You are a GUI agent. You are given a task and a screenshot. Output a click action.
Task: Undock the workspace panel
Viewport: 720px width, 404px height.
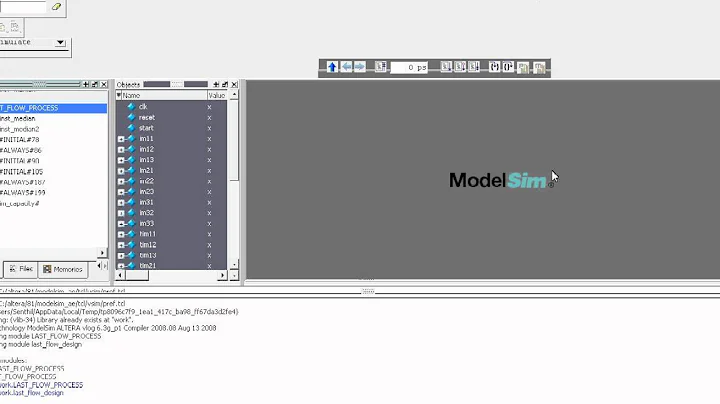[95, 84]
